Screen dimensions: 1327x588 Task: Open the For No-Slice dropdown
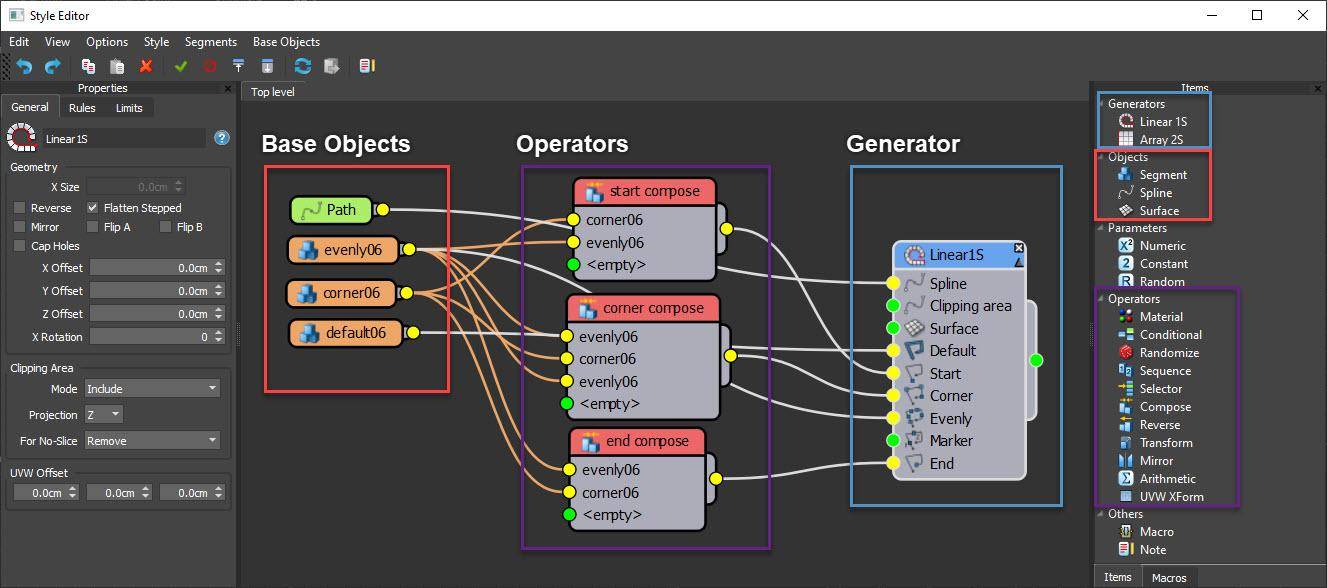[152, 440]
